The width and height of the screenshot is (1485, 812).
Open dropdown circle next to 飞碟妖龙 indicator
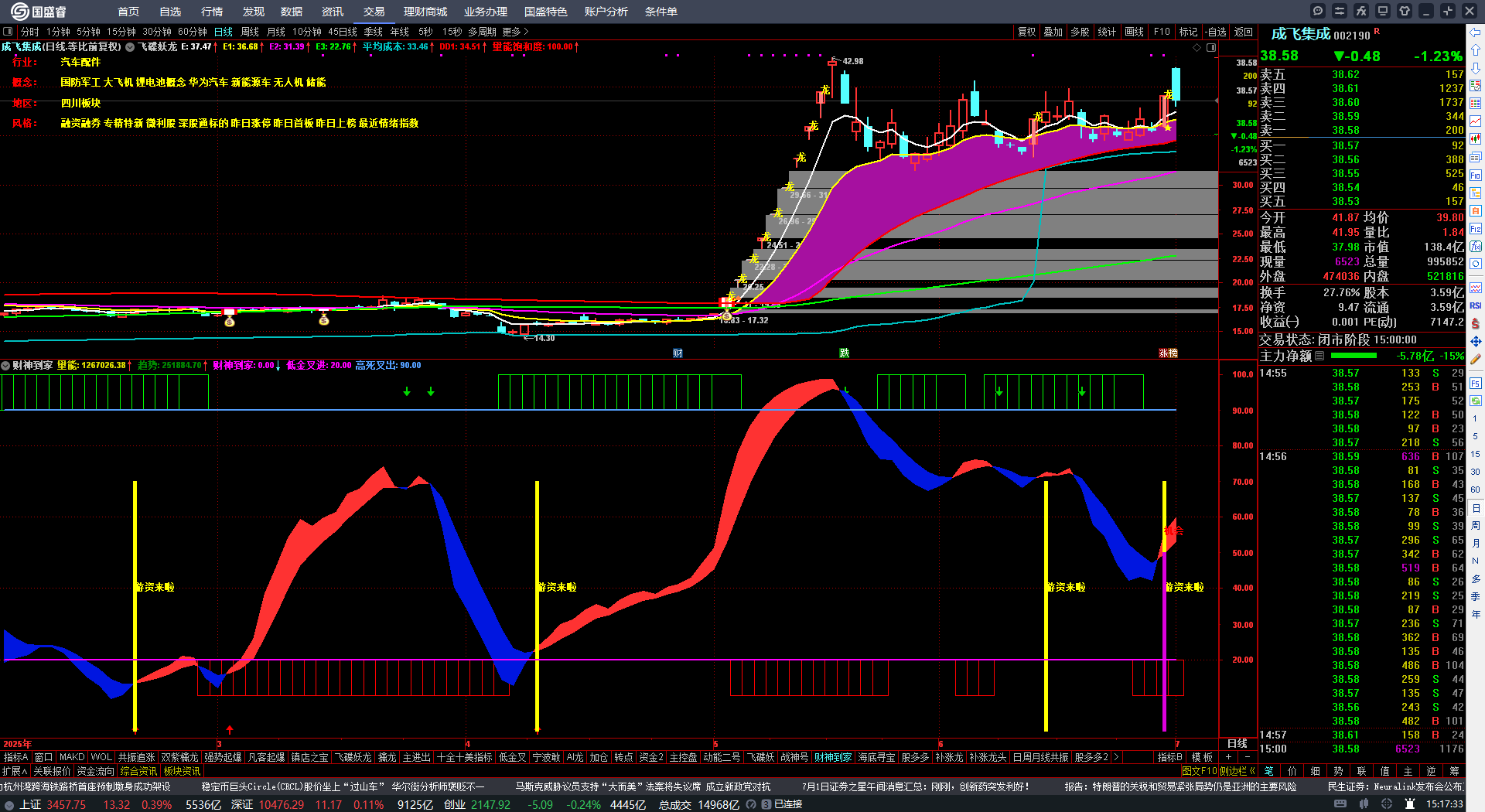[130, 47]
